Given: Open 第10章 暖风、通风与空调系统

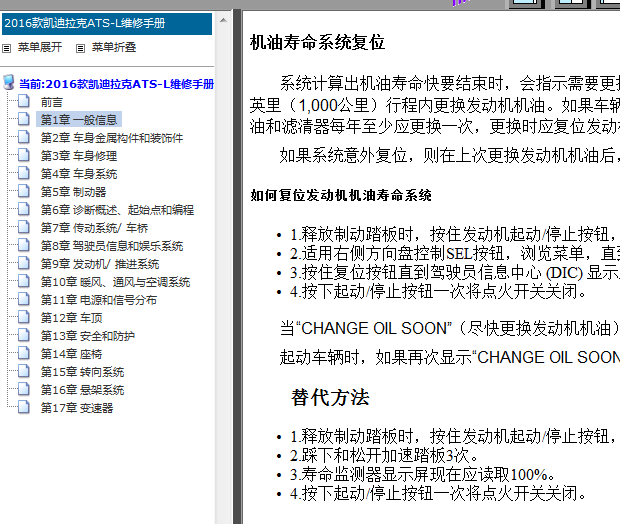Looking at the screenshot, I should point(115,282).
